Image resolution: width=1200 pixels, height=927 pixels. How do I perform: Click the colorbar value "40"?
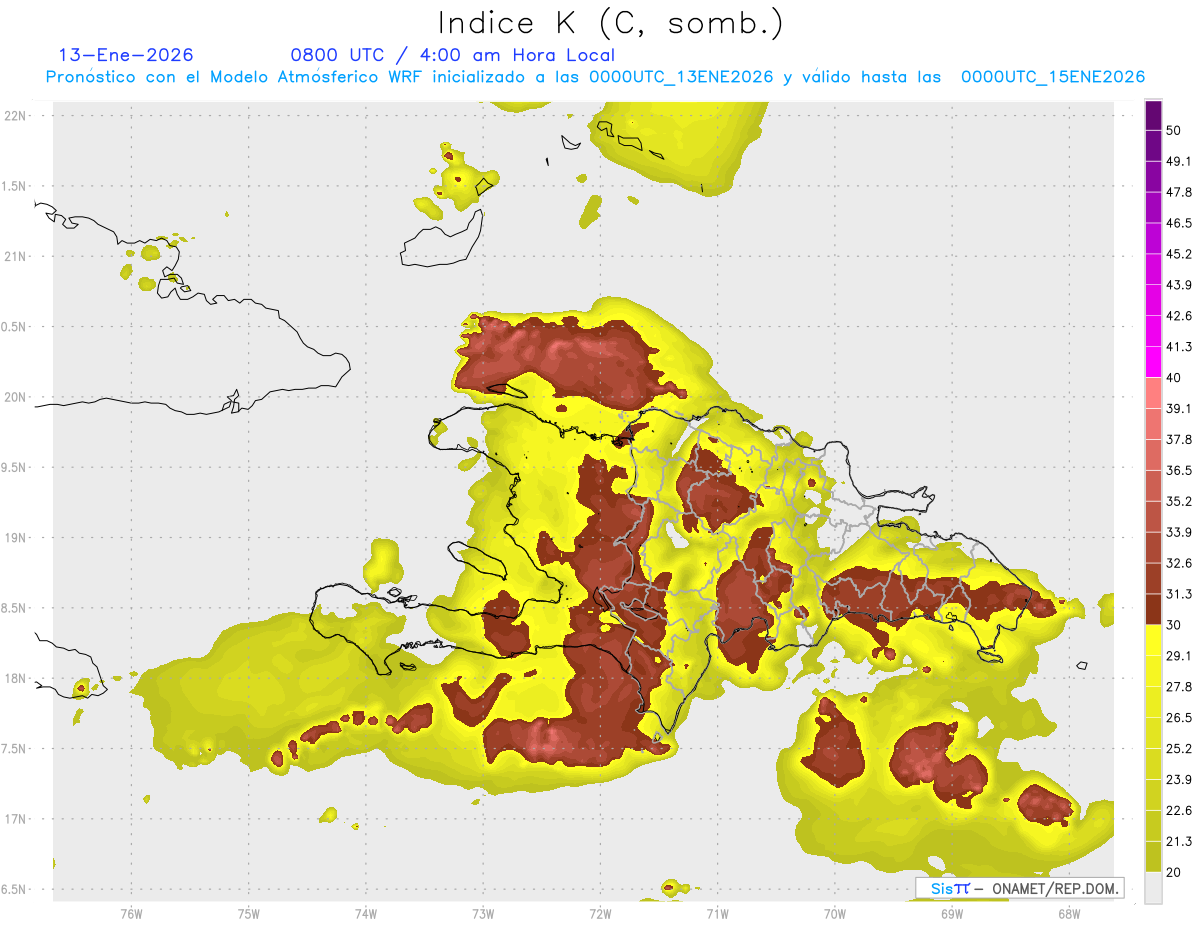tap(1174, 378)
